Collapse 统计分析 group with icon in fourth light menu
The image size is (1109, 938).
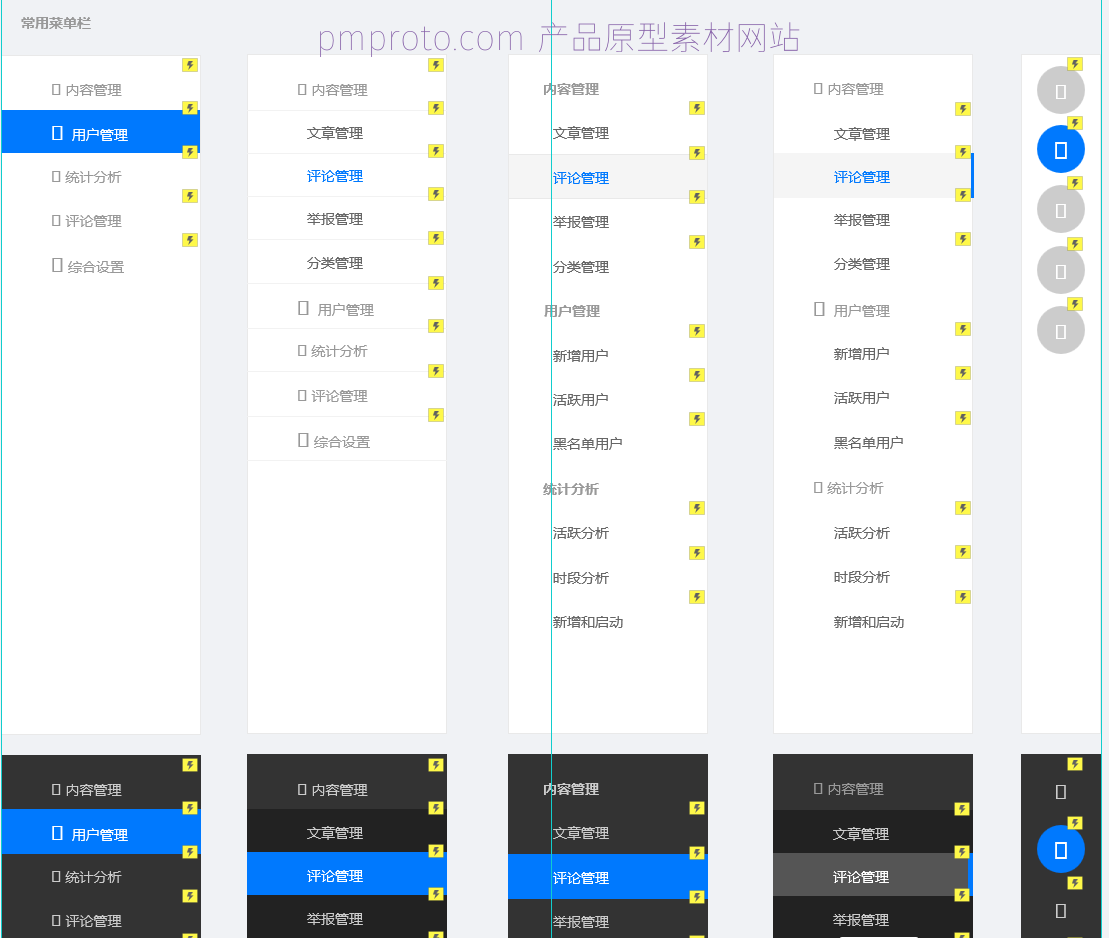coord(853,488)
